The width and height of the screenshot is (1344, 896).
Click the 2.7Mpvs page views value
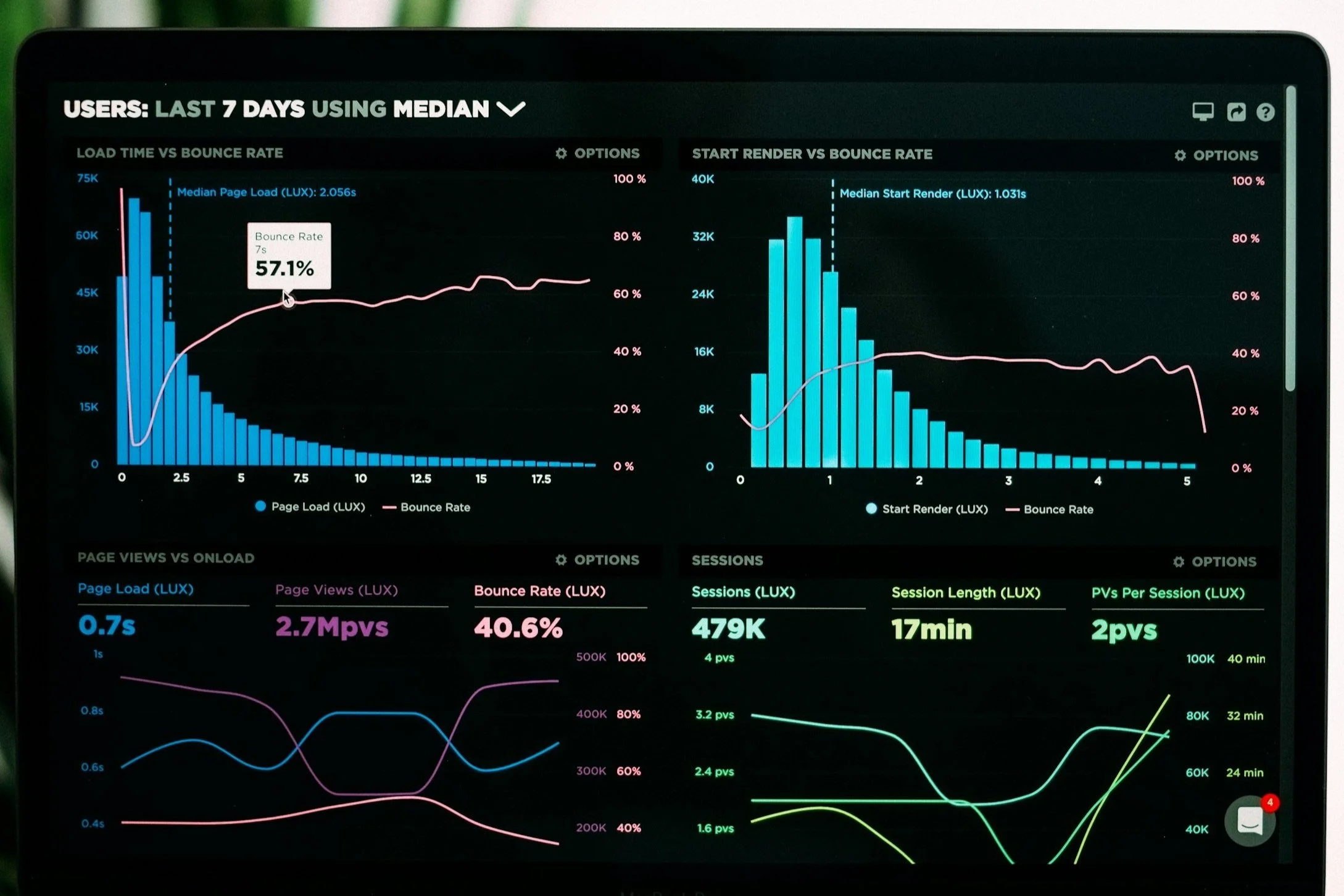pyautogui.click(x=332, y=627)
